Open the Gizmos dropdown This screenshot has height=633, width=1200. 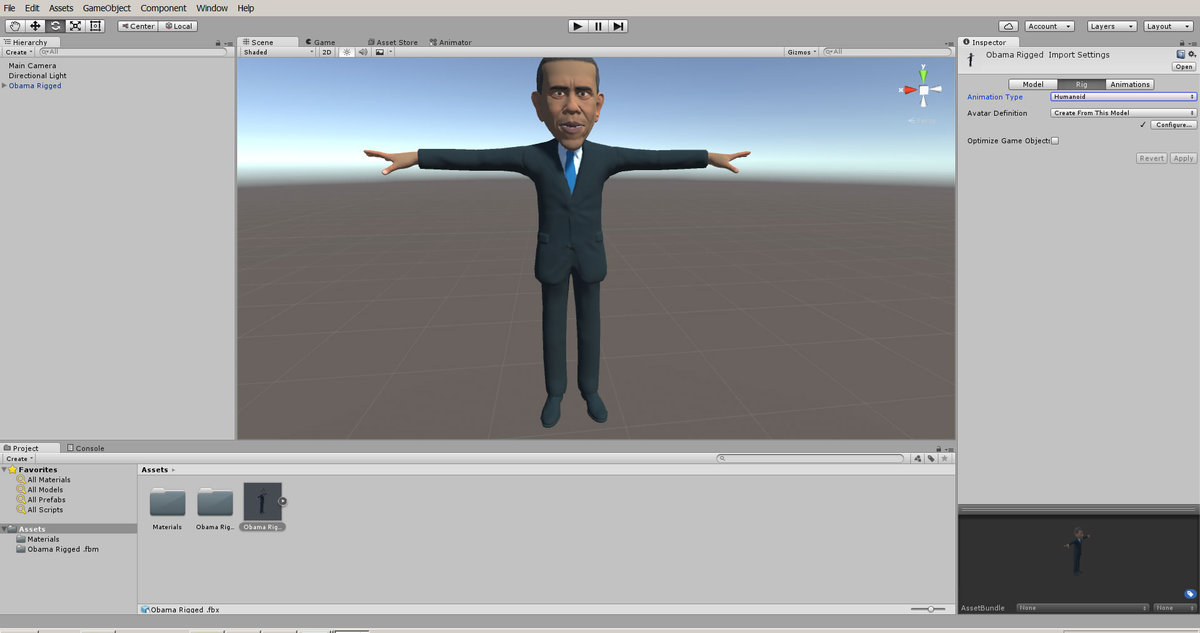coord(801,52)
